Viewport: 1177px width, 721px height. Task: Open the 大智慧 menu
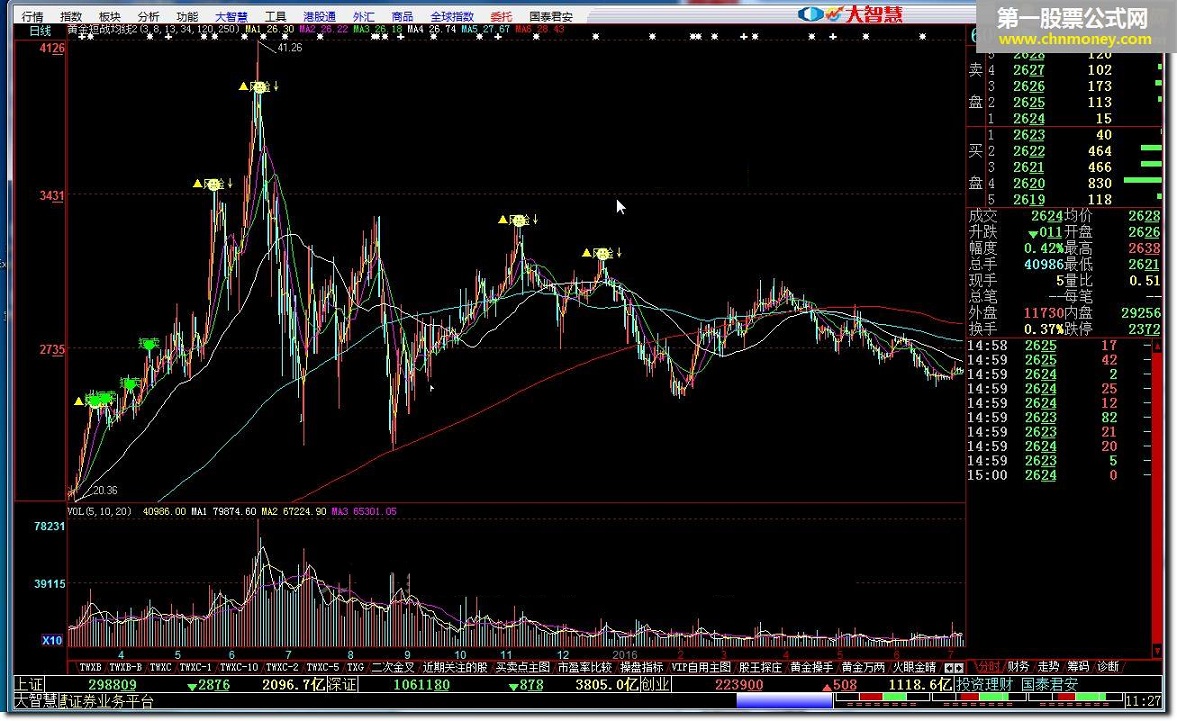[x=231, y=17]
